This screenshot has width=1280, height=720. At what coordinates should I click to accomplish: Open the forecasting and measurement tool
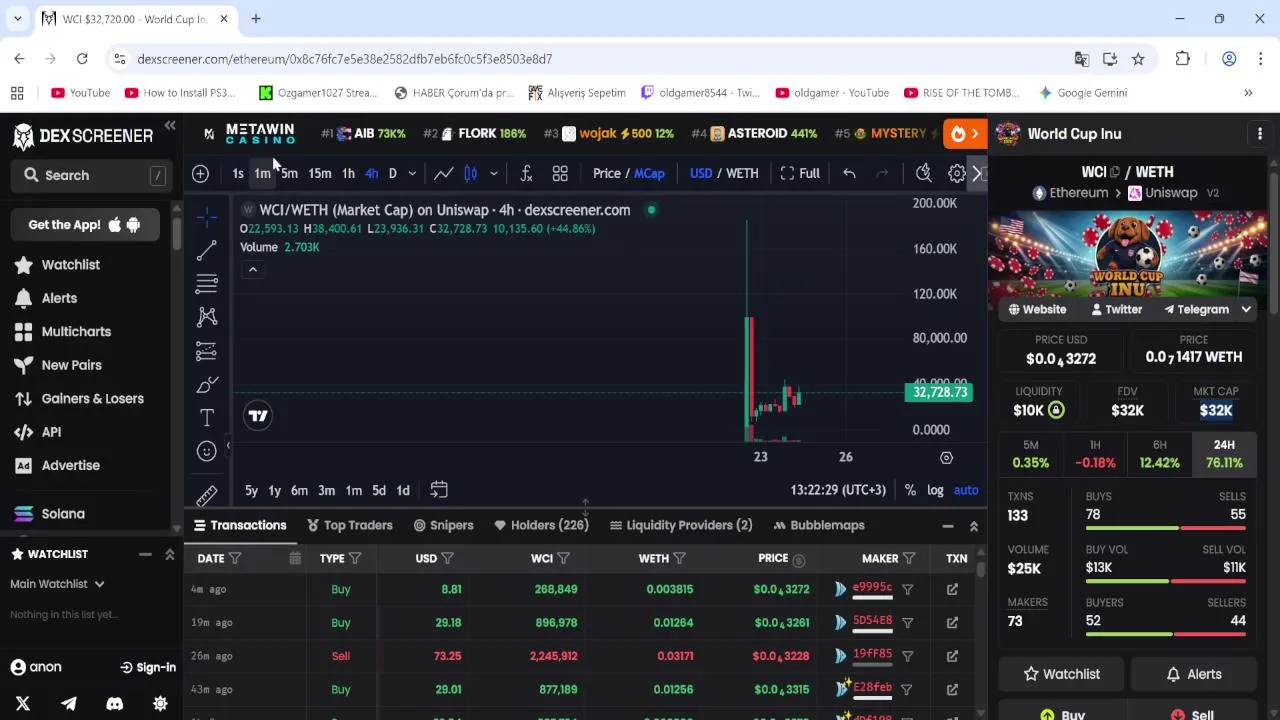206,351
